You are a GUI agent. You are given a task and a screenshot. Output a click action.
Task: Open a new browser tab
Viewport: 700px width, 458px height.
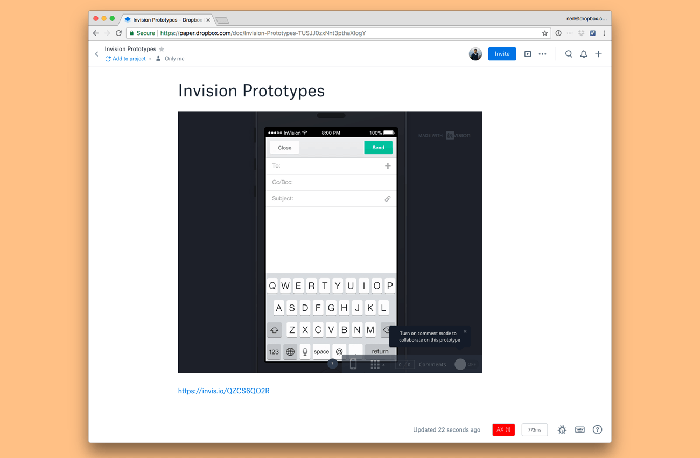pos(222,21)
